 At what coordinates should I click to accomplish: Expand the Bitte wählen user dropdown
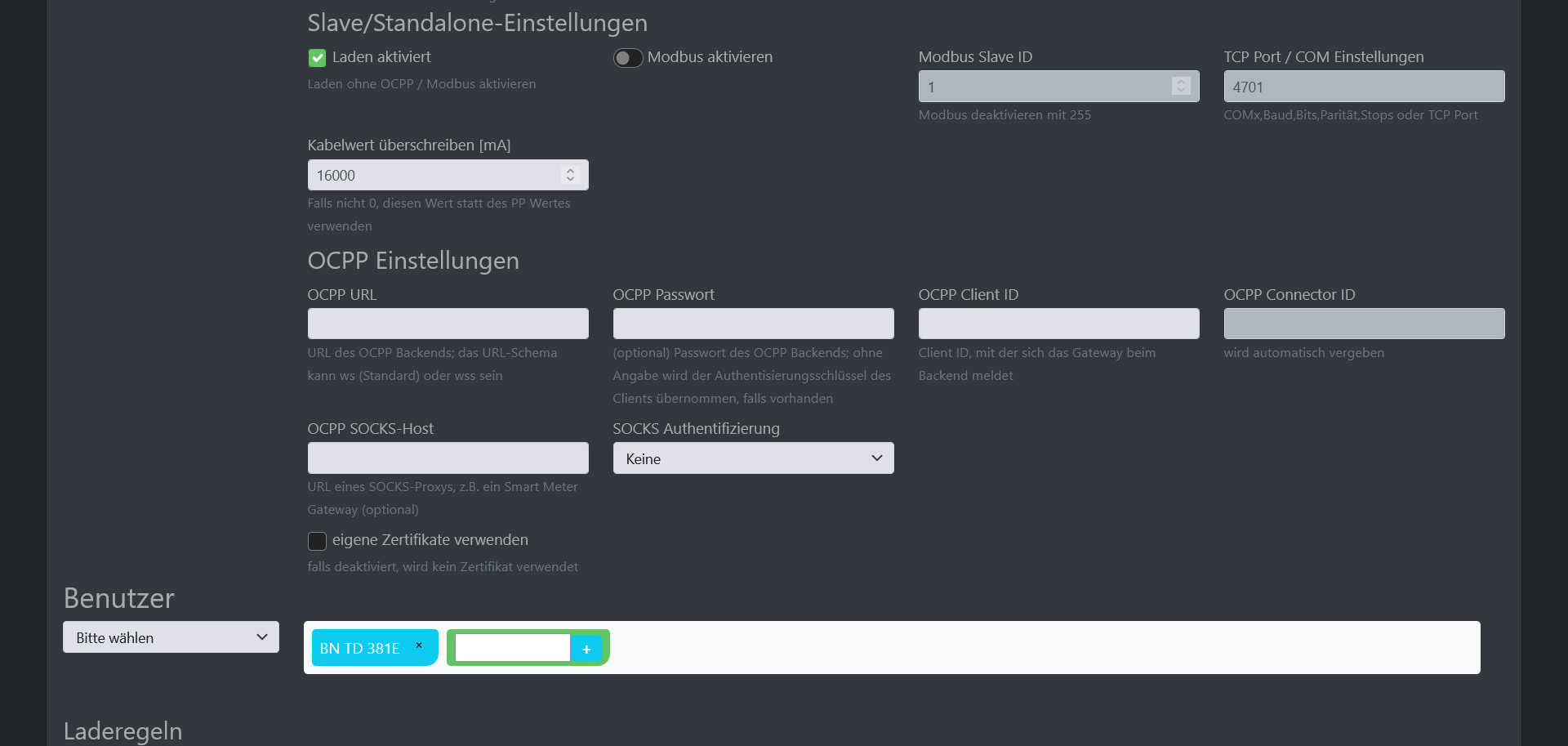pyautogui.click(x=171, y=637)
